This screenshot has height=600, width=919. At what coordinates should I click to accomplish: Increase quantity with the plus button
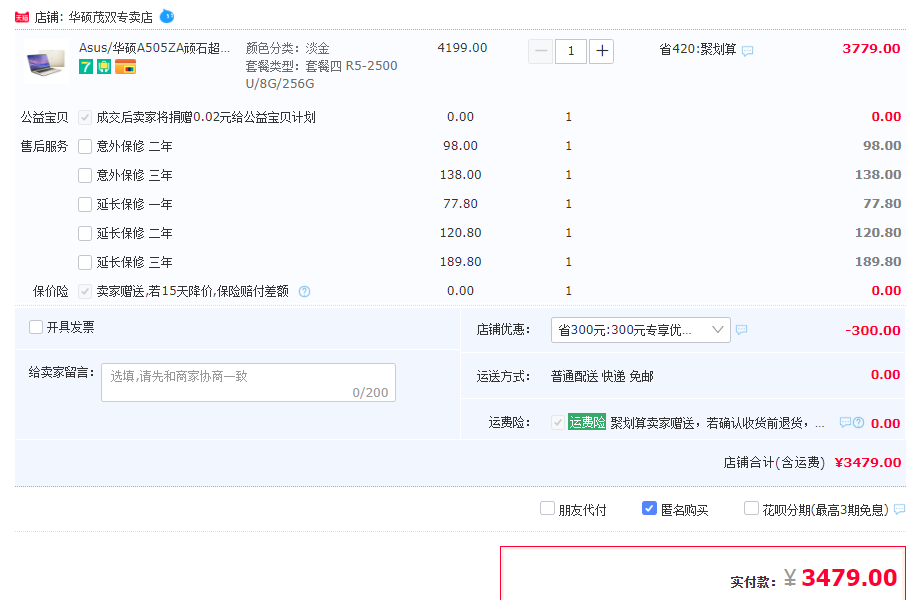pyautogui.click(x=601, y=52)
